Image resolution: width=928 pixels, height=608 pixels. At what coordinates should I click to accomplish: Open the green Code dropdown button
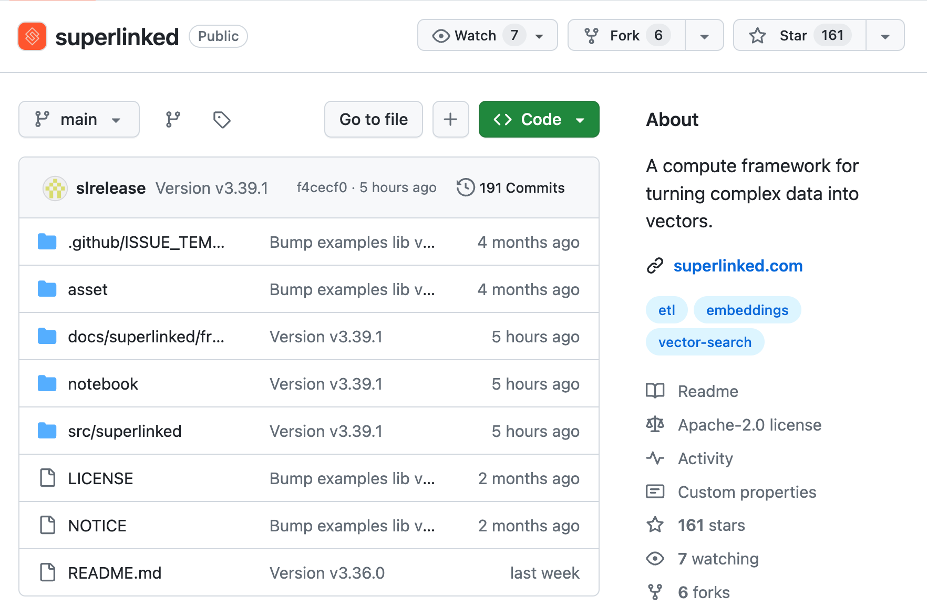tap(539, 119)
